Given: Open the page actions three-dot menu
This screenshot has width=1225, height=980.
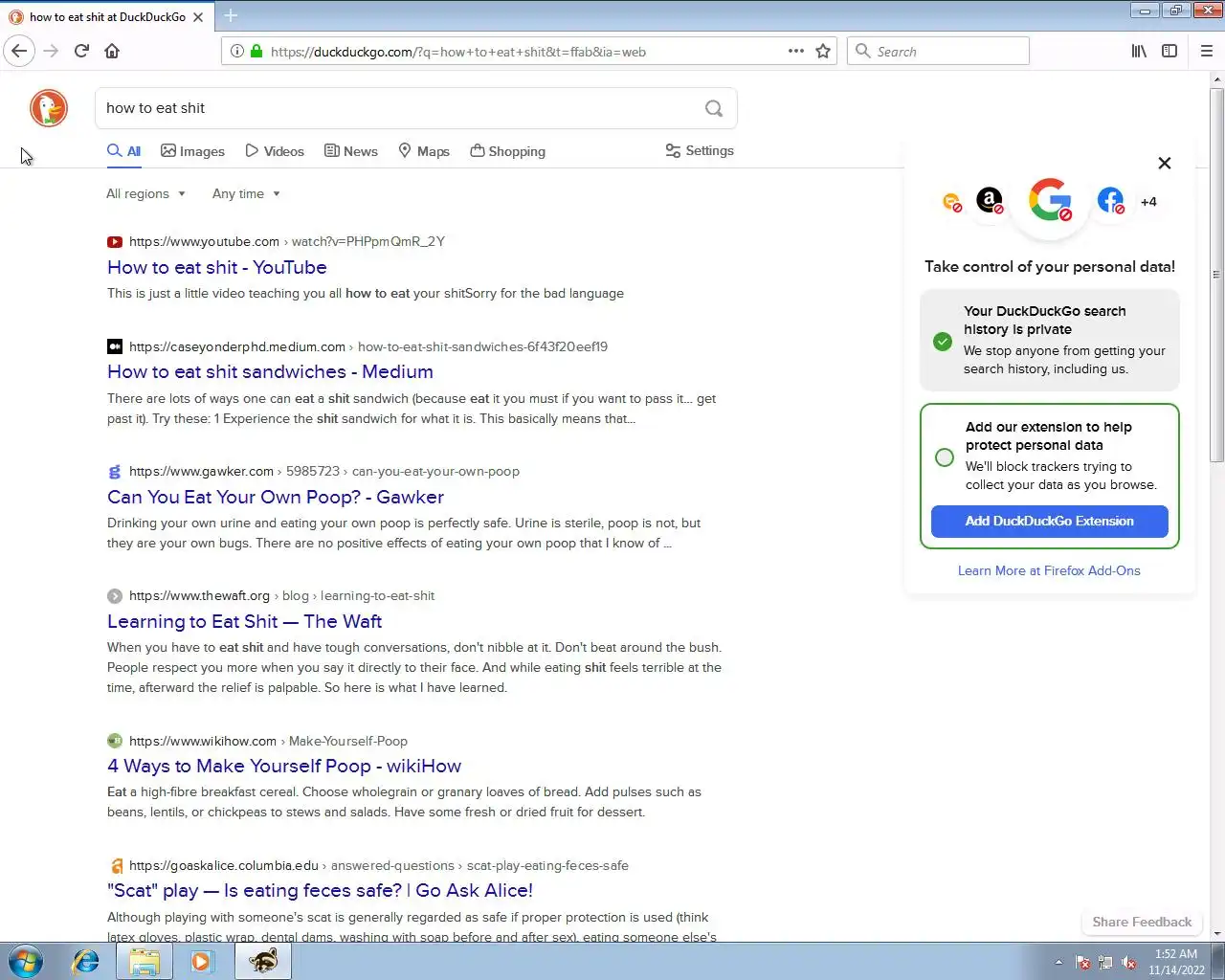Looking at the screenshot, I should 796,51.
